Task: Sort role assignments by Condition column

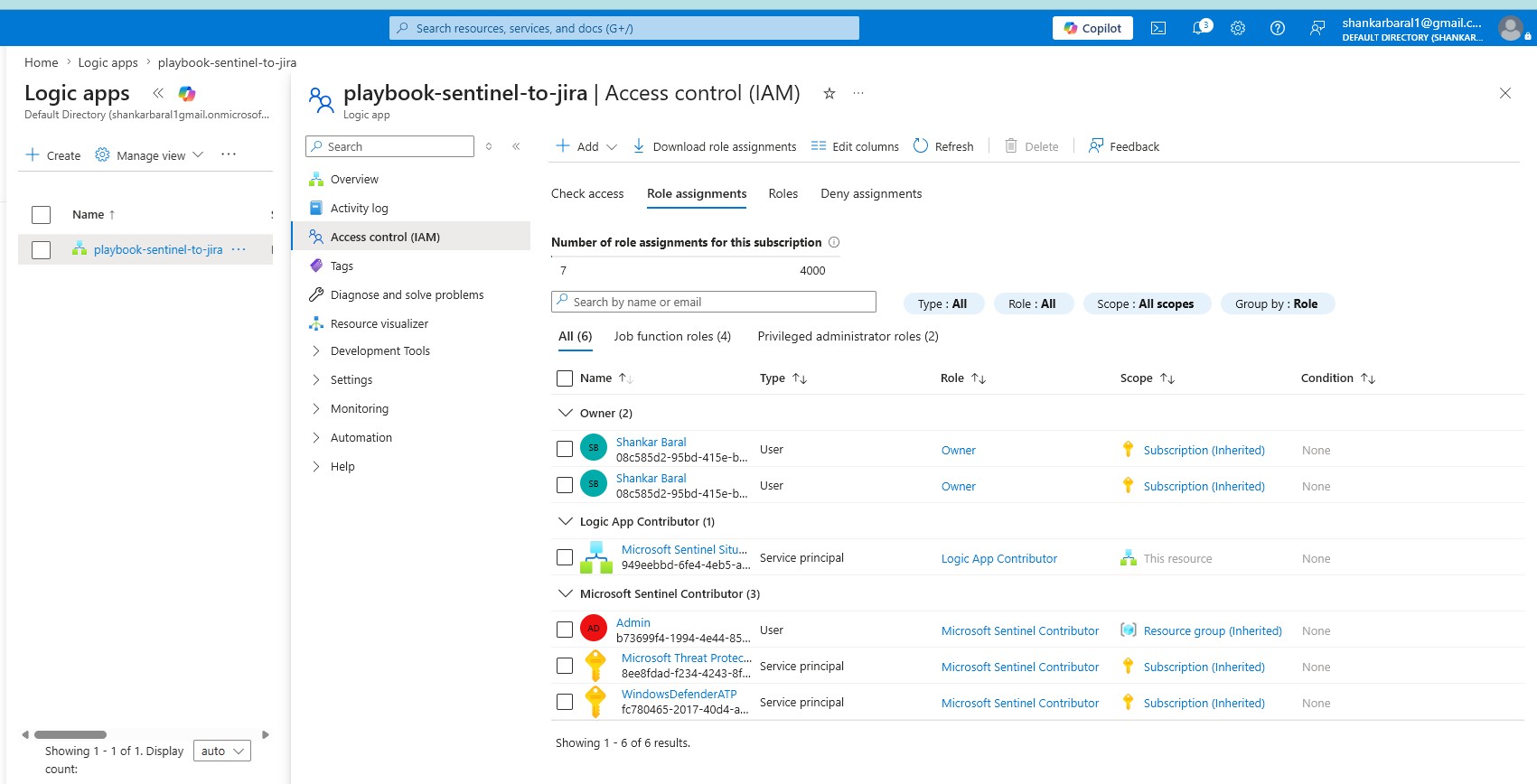Action: click(1338, 378)
